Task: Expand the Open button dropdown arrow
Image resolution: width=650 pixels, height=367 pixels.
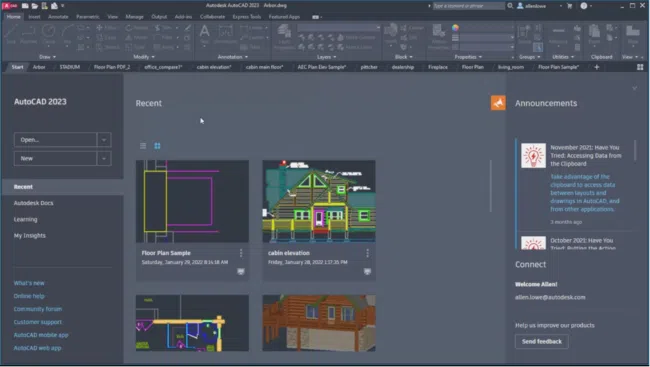Action: pos(104,140)
